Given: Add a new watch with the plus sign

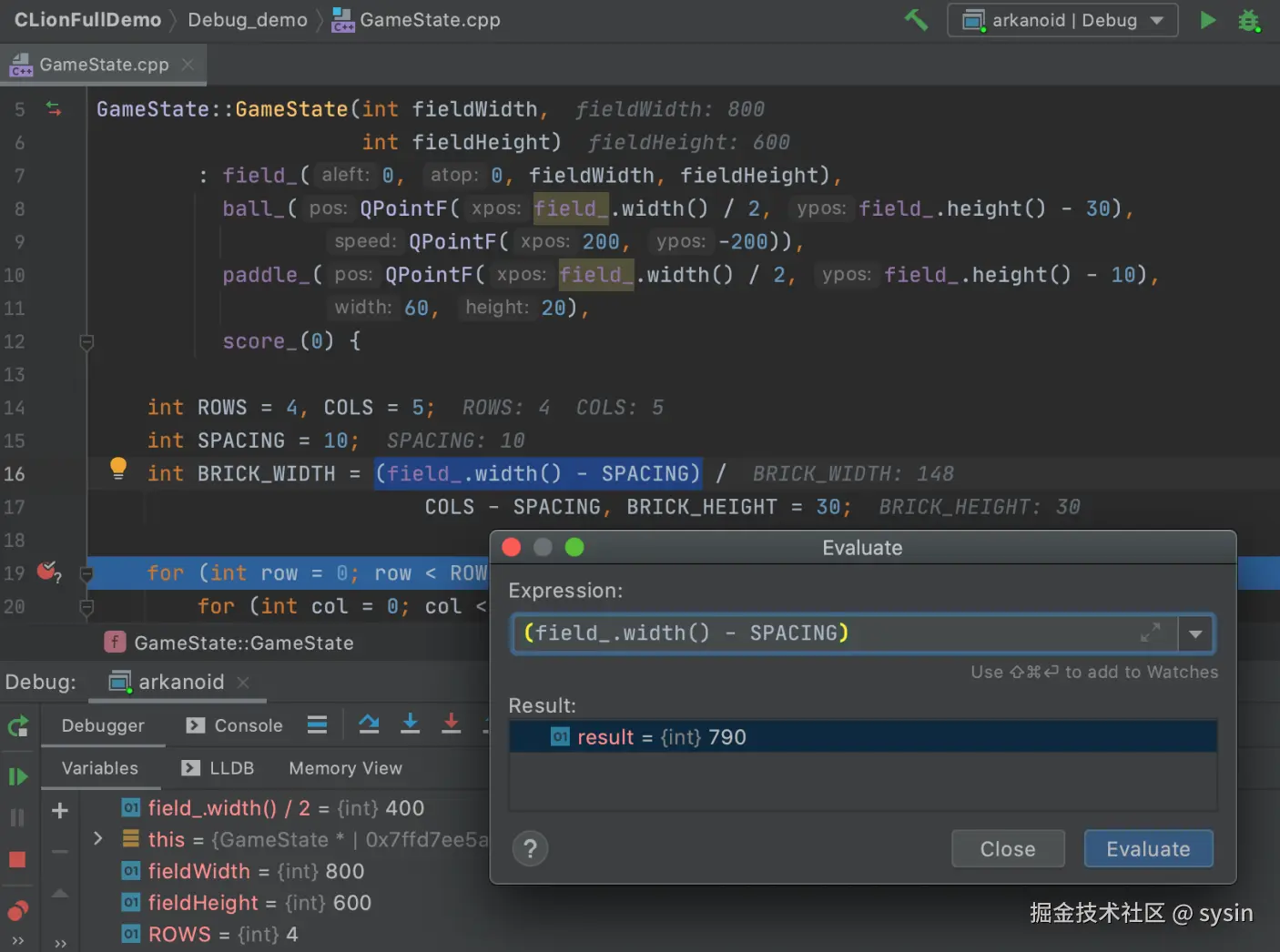Looking at the screenshot, I should click(59, 810).
